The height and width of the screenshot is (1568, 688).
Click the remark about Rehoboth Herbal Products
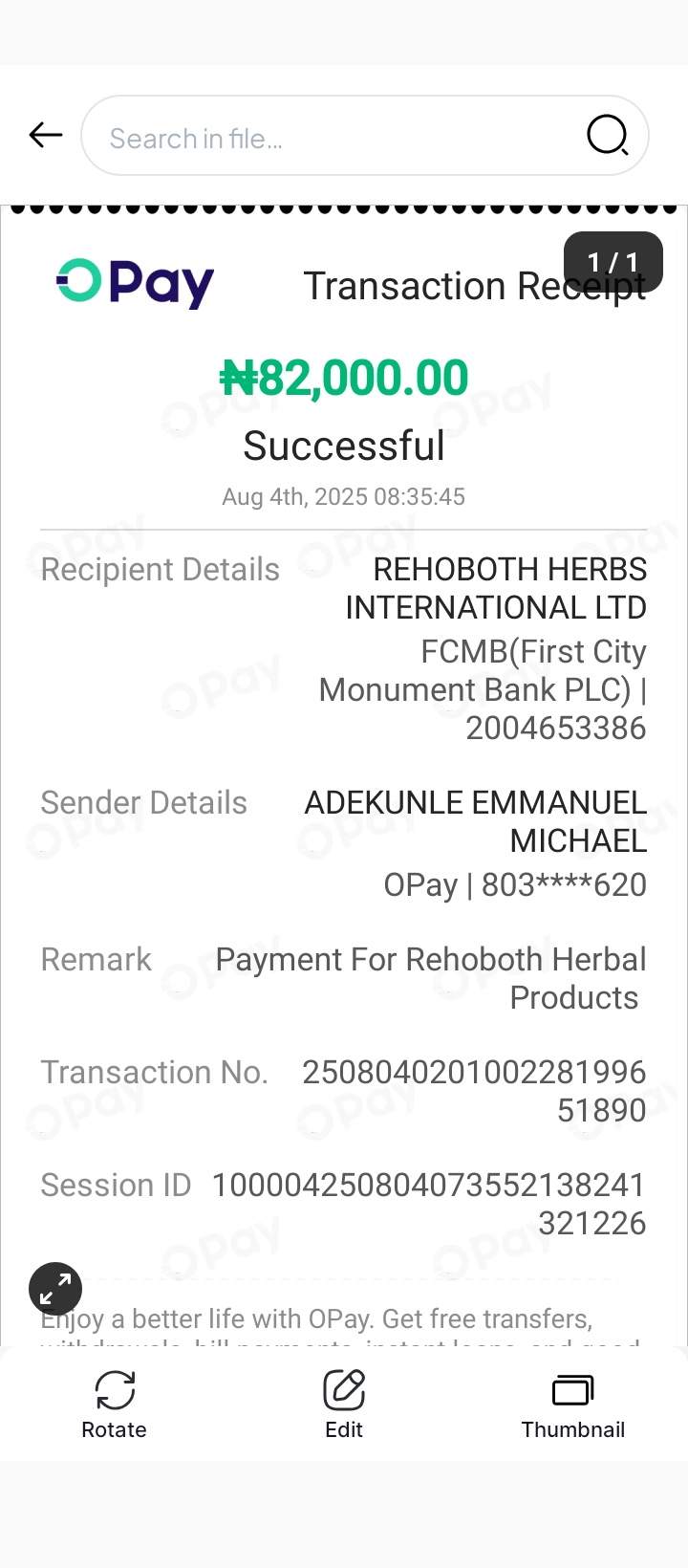click(432, 978)
